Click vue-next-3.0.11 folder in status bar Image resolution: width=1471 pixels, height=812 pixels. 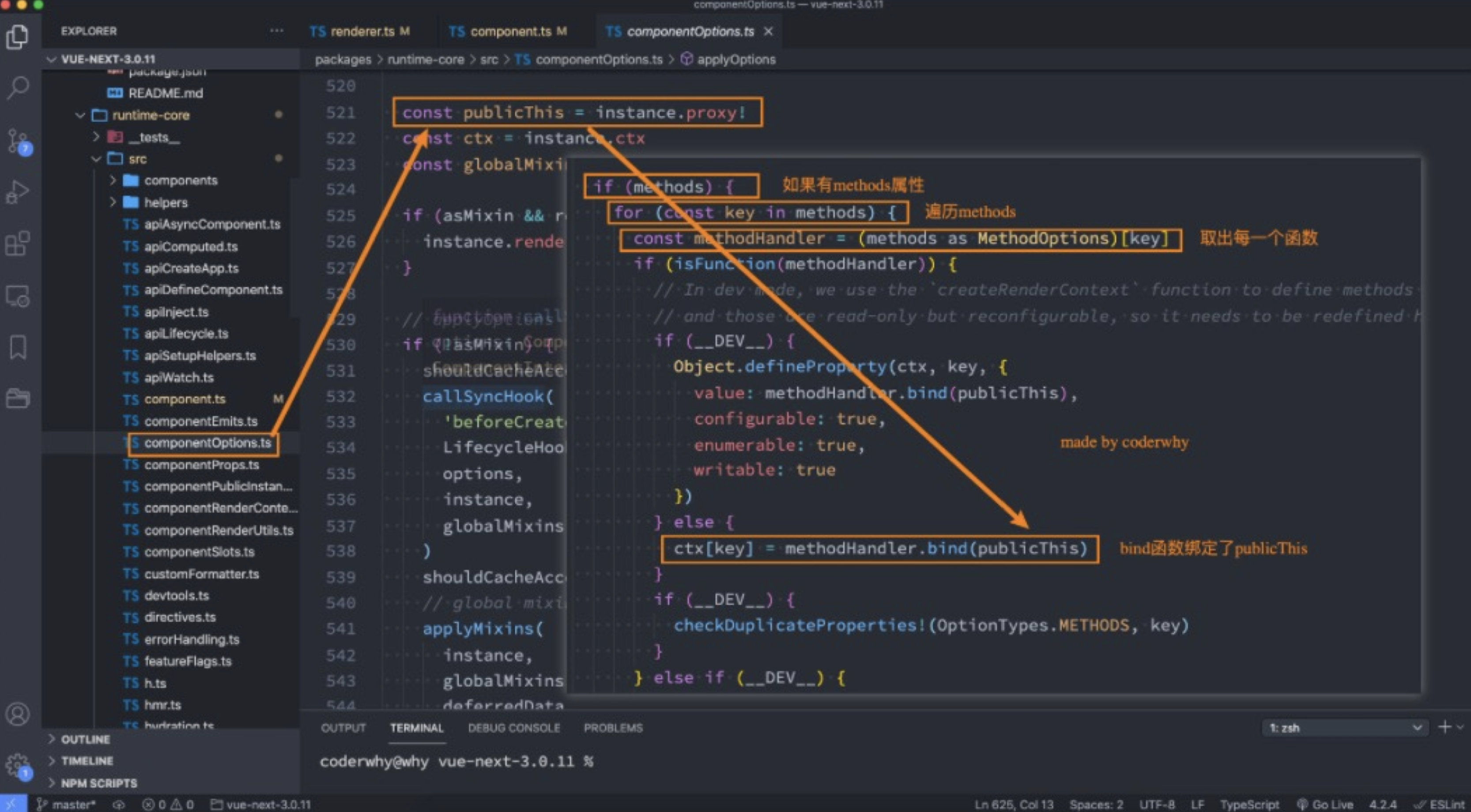[261, 804]
